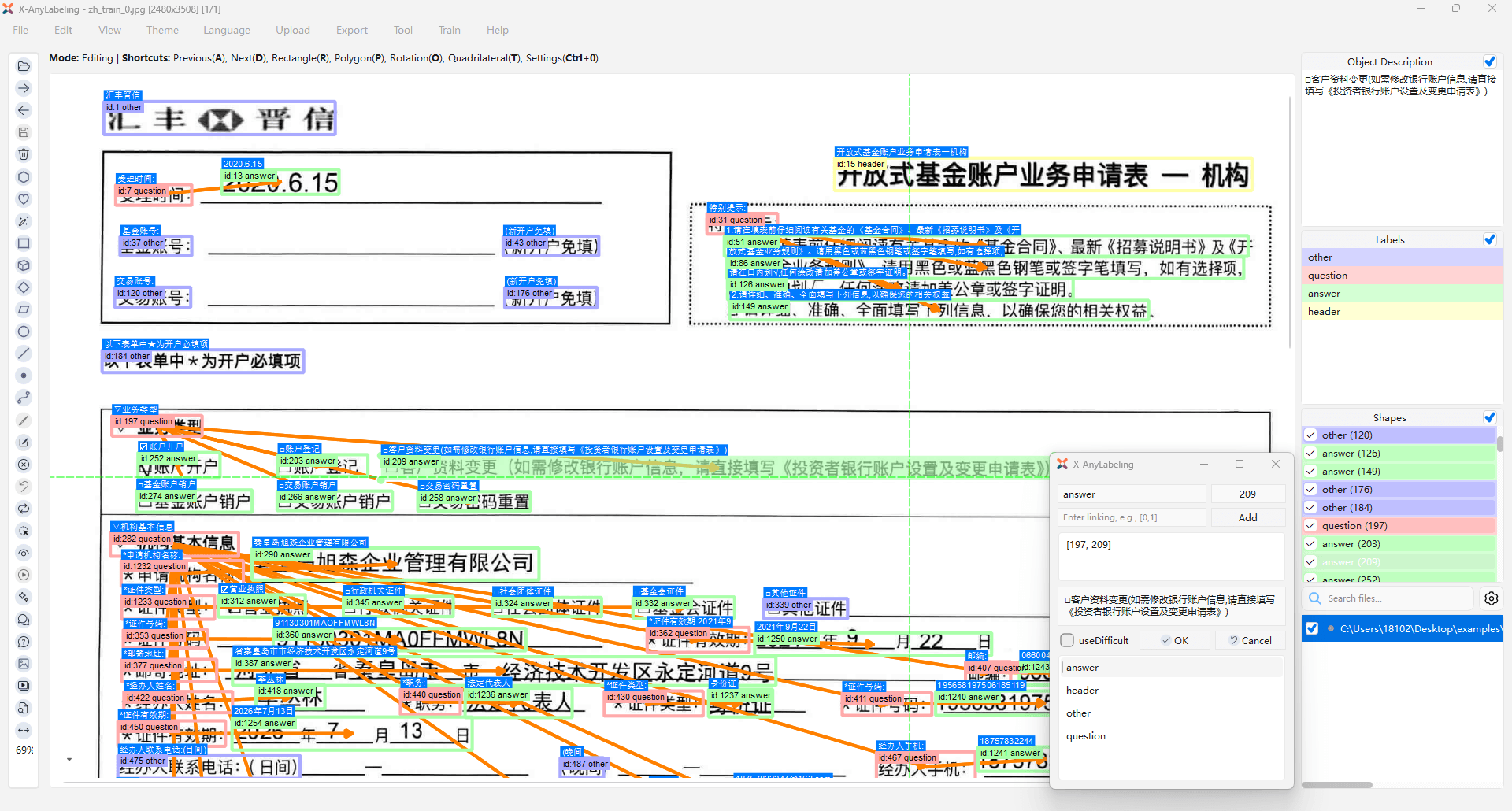Uncheck the 'question (197)' shape visibility
The width and height of the screenshot is (1512, 811).
1310,525
